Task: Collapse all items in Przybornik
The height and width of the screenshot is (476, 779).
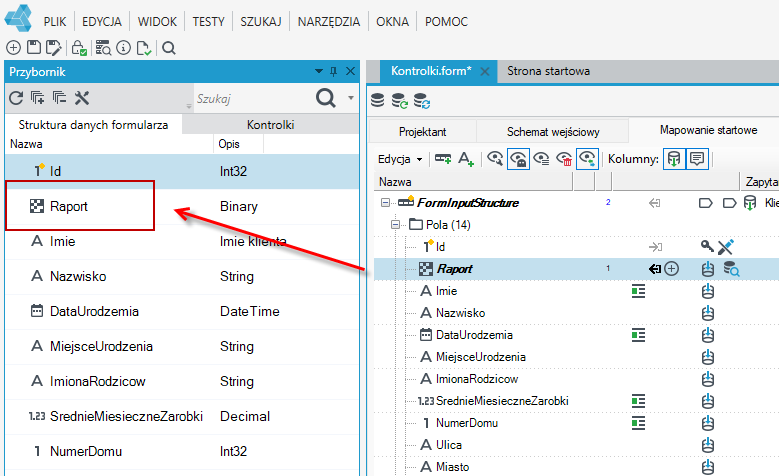Action: tap(60, 97)
